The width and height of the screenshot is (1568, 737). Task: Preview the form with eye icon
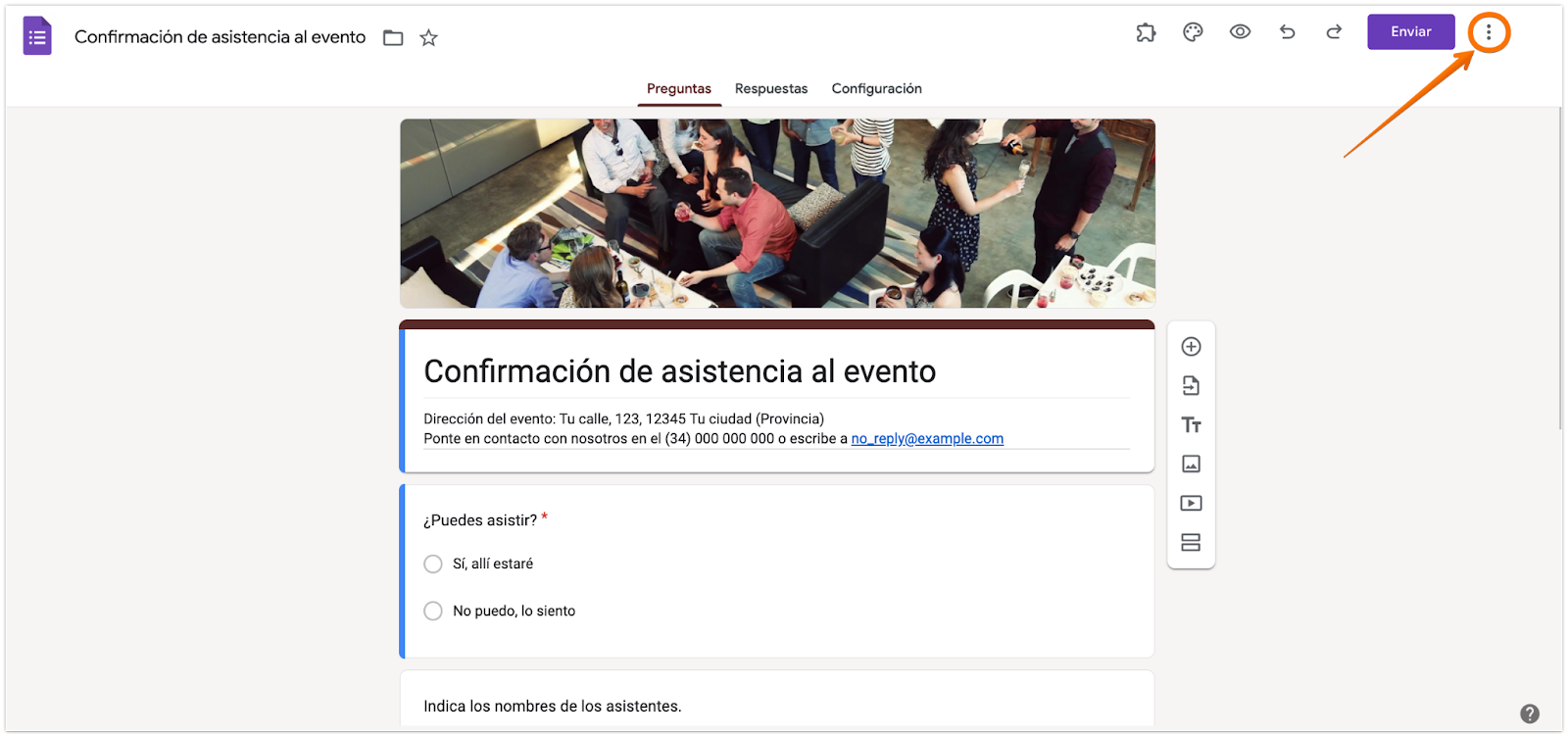tap(1240, 32)
